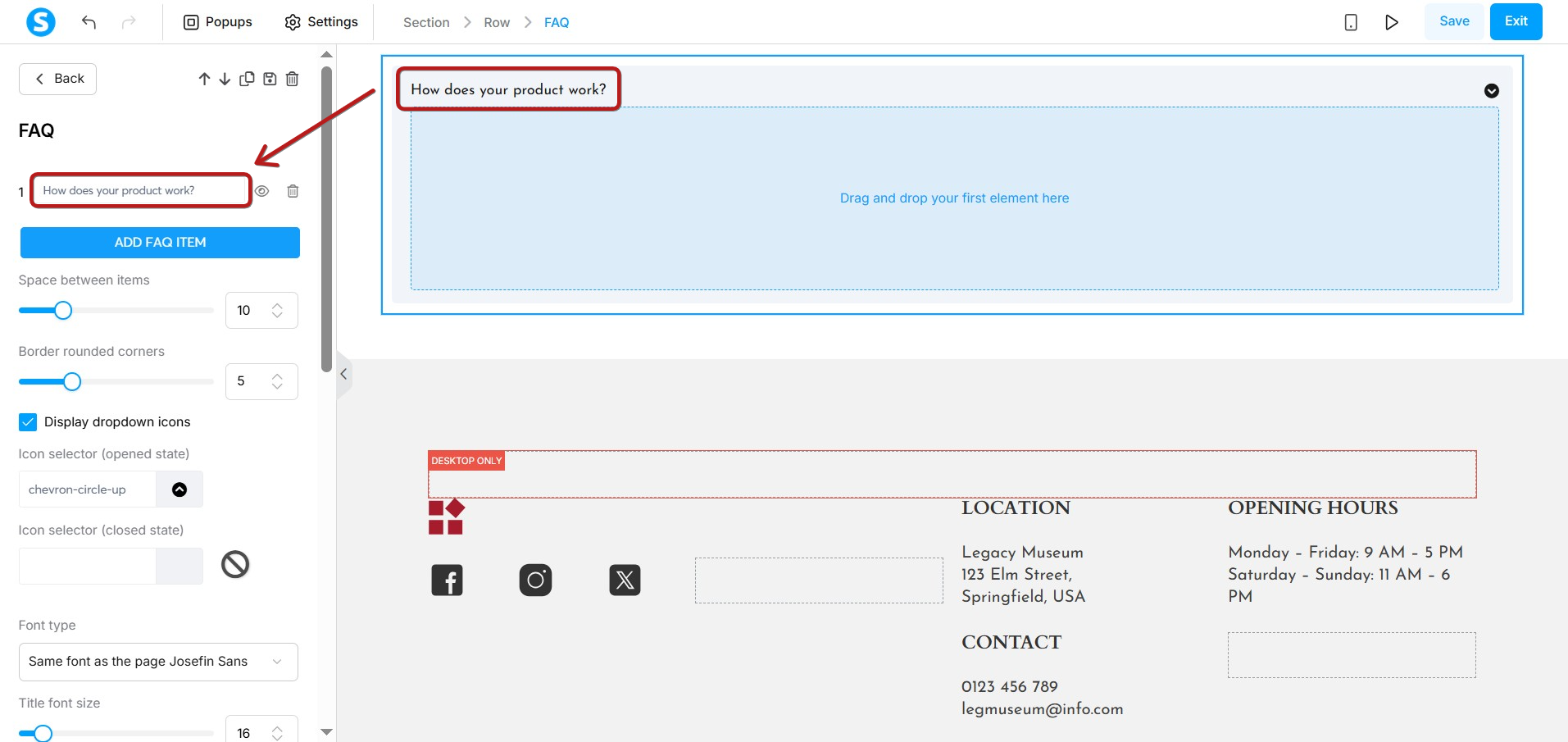Go back with the Back button
The height and width of the screenshot is (742, 1568).
pos(57,79)
